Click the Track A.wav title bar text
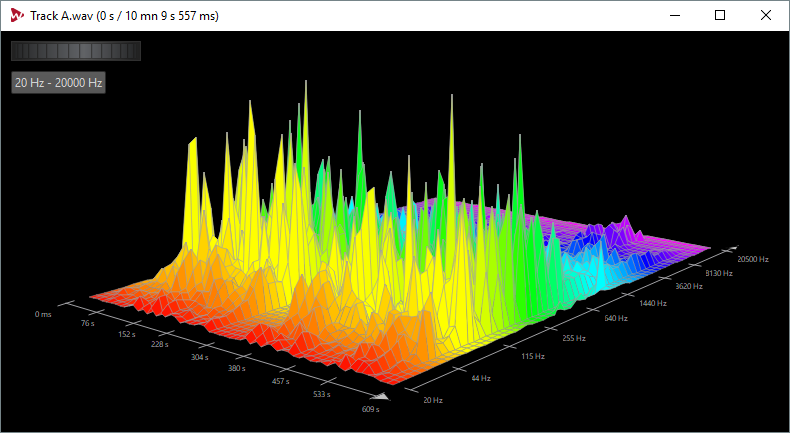The width and height of the screenshot is (790, 433). point(124,16)
